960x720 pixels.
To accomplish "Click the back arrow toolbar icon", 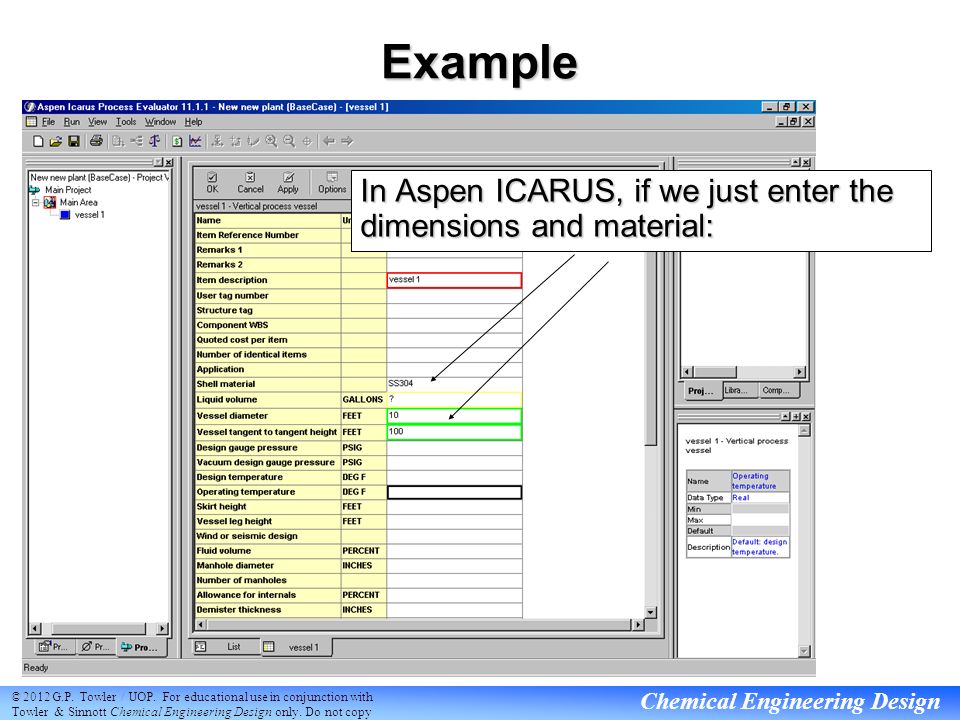I will click(x=329, y=141).
